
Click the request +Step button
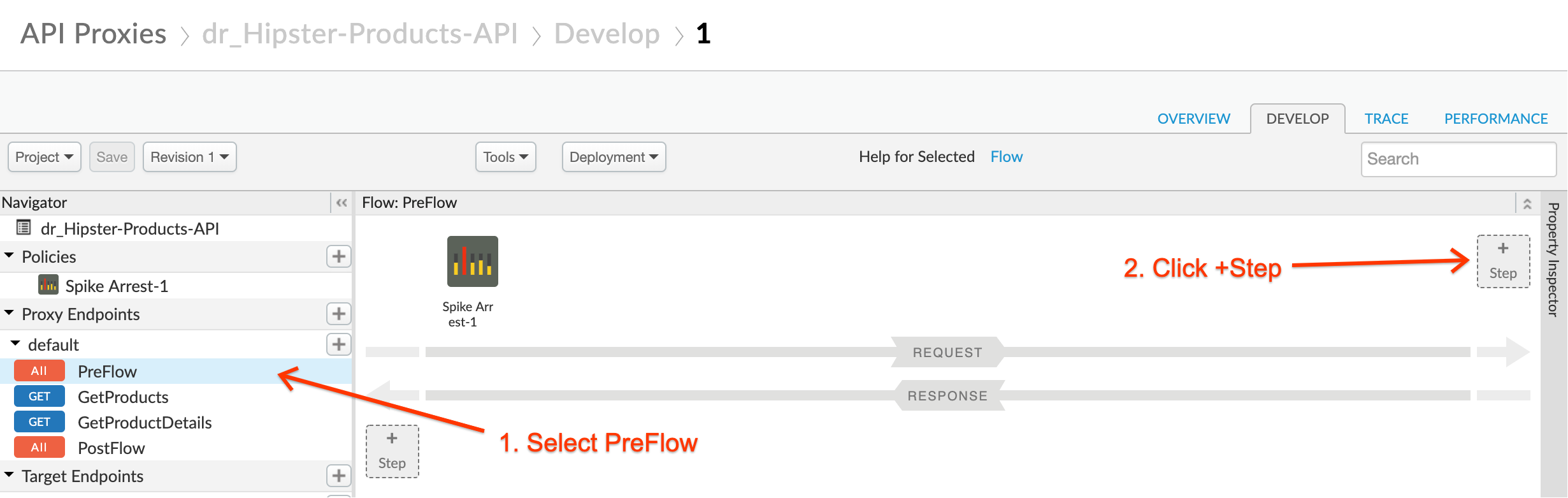(1503, 261)
